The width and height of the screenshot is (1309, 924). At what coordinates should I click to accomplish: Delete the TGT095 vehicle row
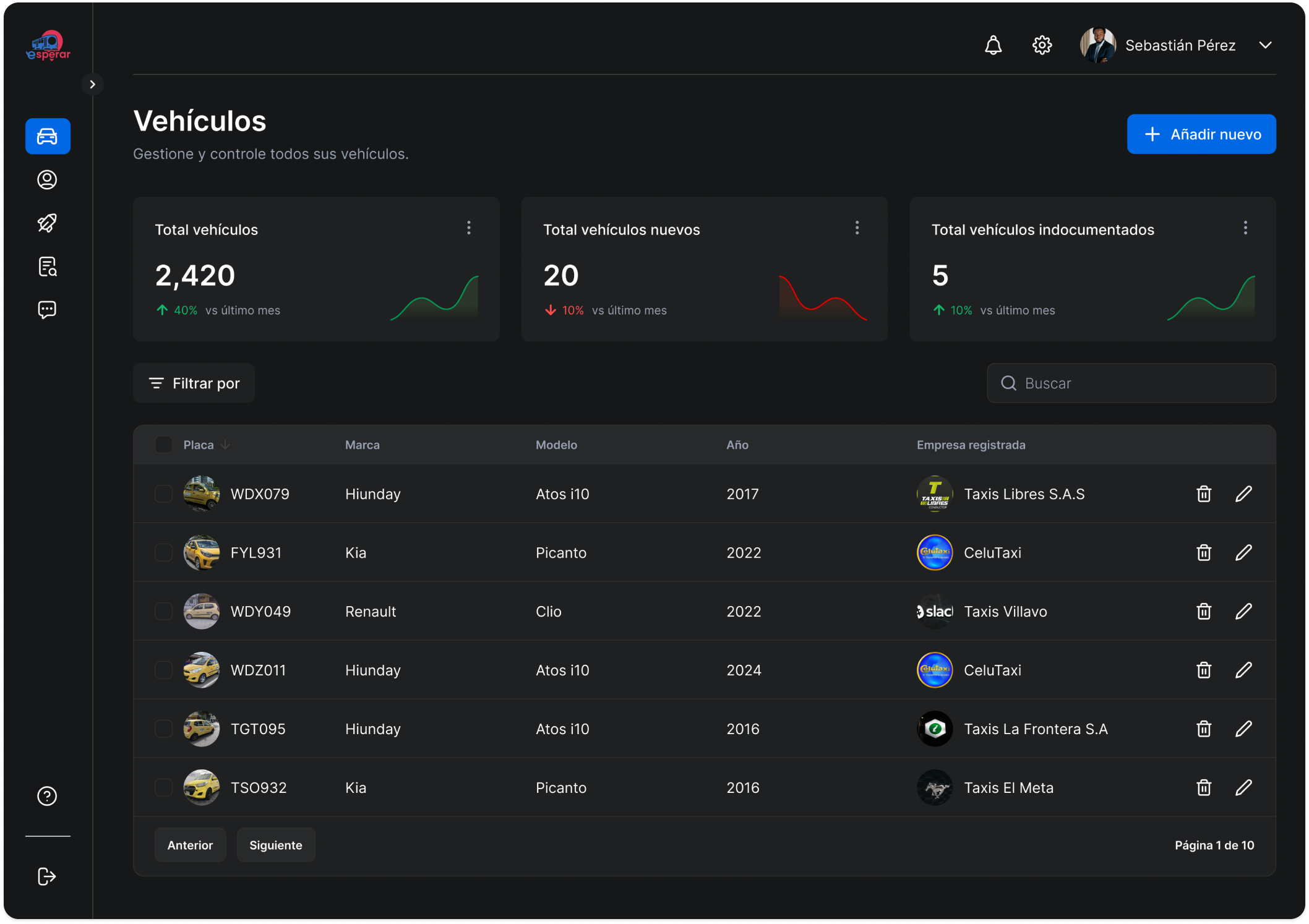(1204, 729)
